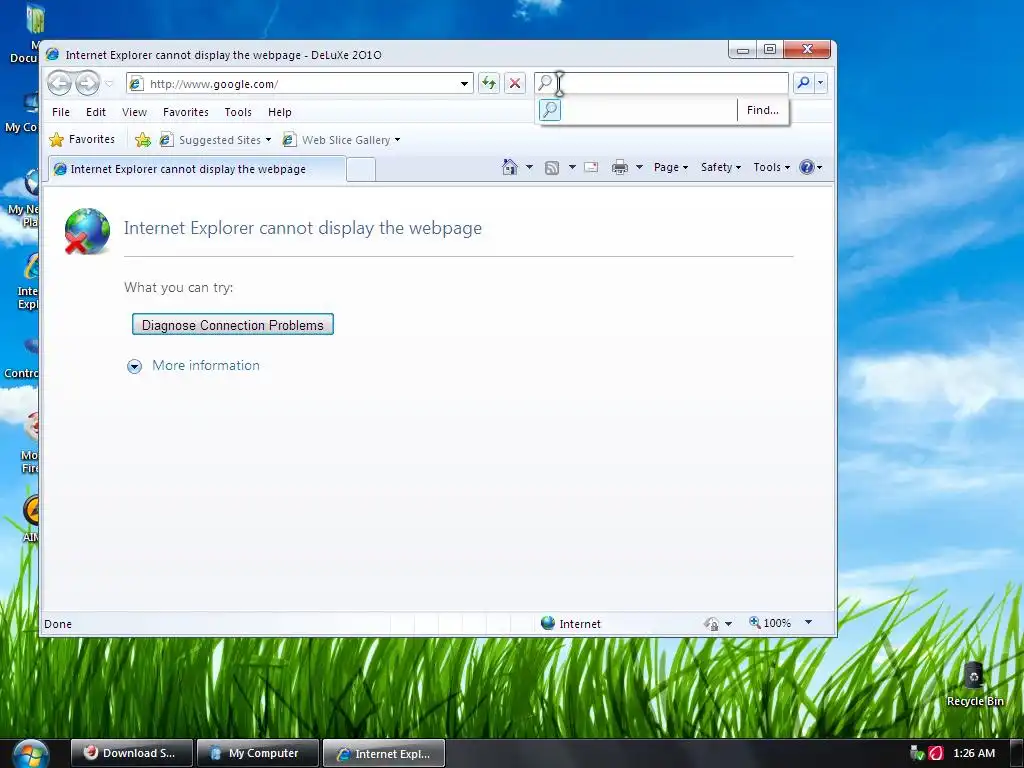1024x768 pixels.
Task: Click the network tray icon
Action: [x=917, y=753]
